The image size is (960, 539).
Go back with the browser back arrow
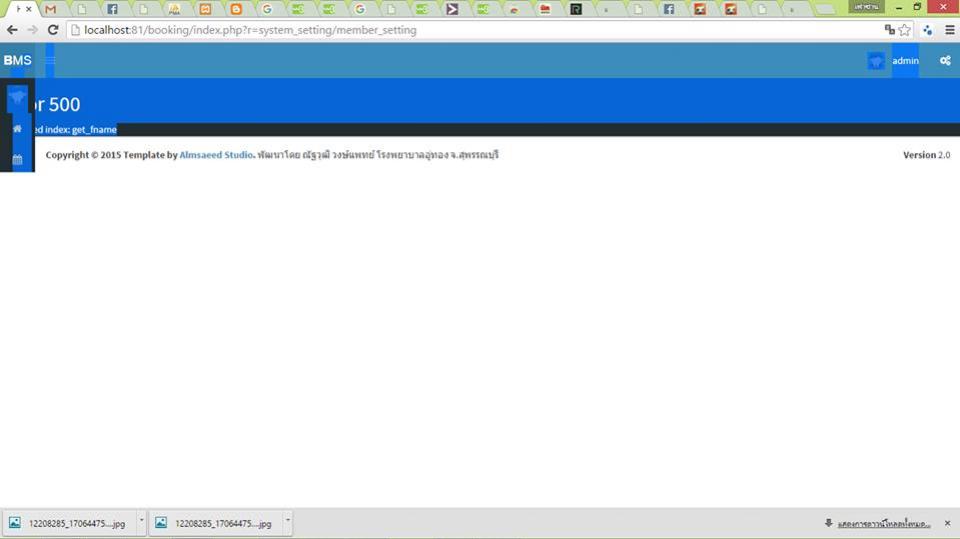point(12,29)
